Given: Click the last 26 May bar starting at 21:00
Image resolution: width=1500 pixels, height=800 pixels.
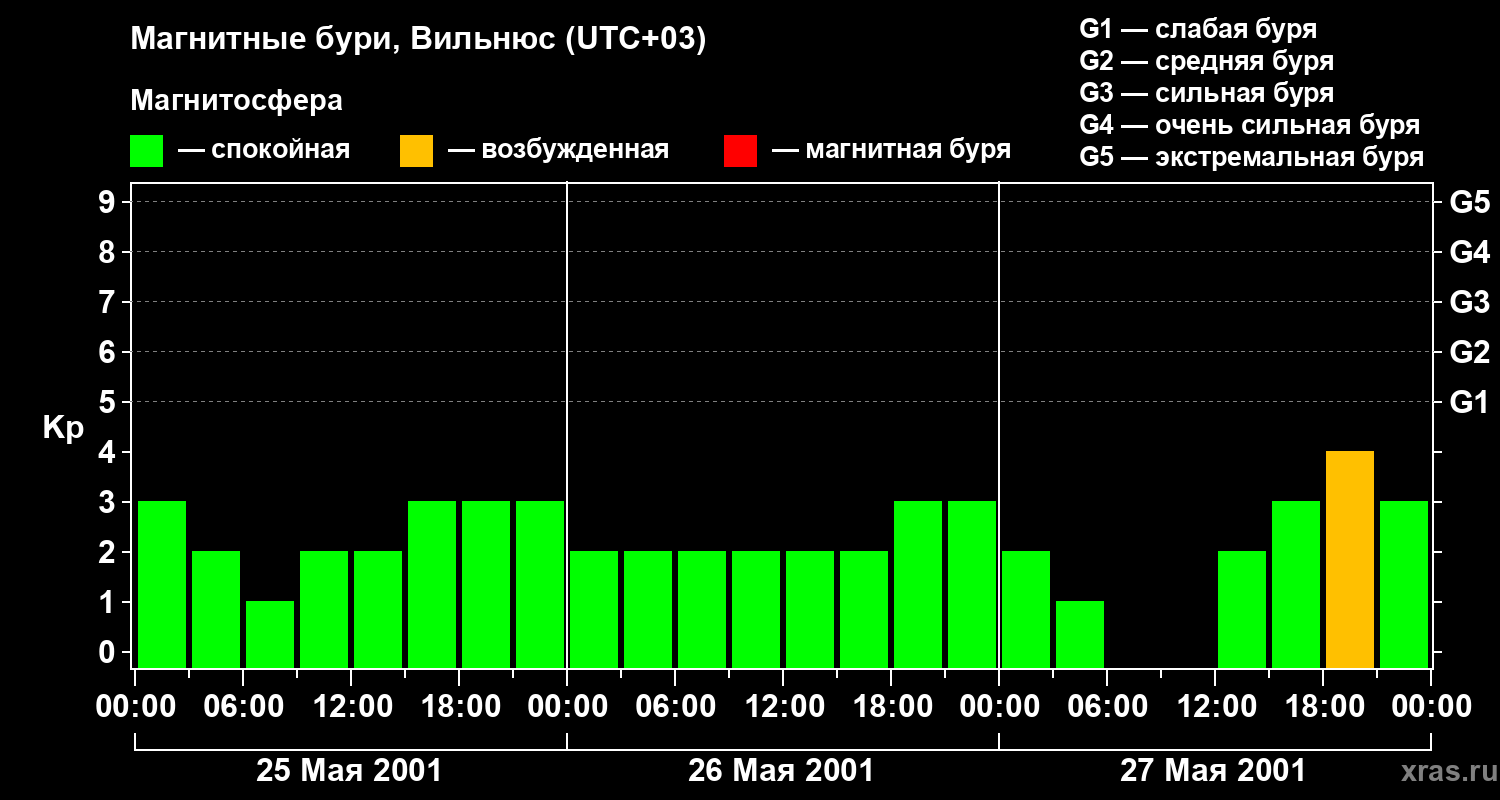Looking at the screenshot, I should coord(972,585).
